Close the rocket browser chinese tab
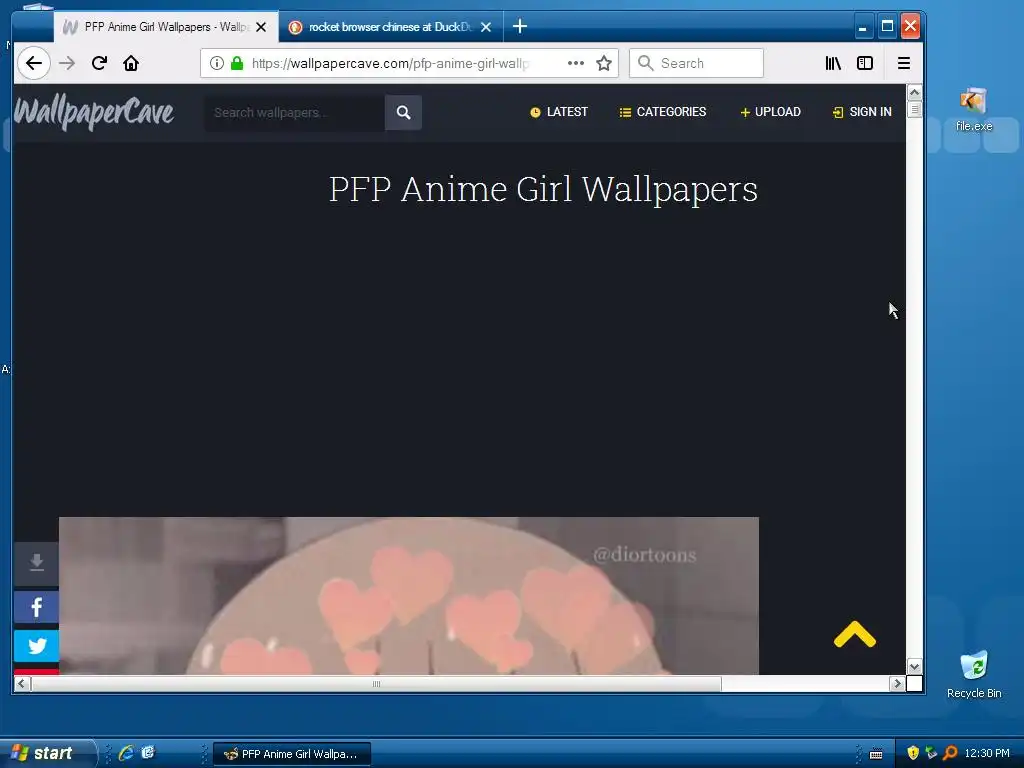1024x768 pixels. 486,27
